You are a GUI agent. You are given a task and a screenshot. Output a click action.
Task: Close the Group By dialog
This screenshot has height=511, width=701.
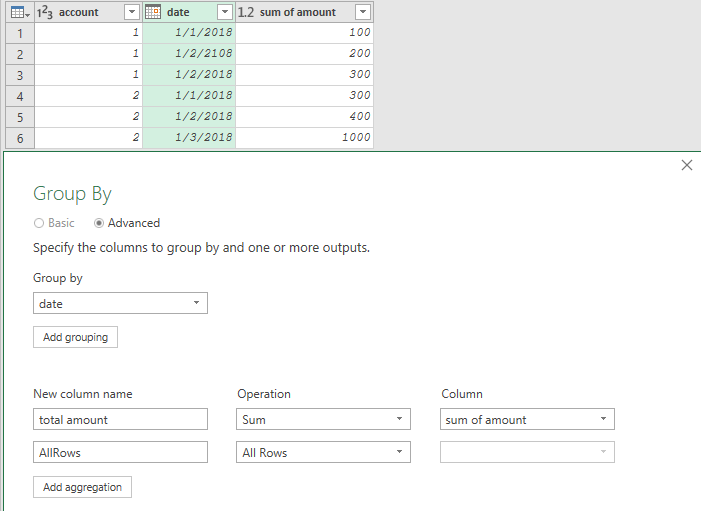(687, 165)
